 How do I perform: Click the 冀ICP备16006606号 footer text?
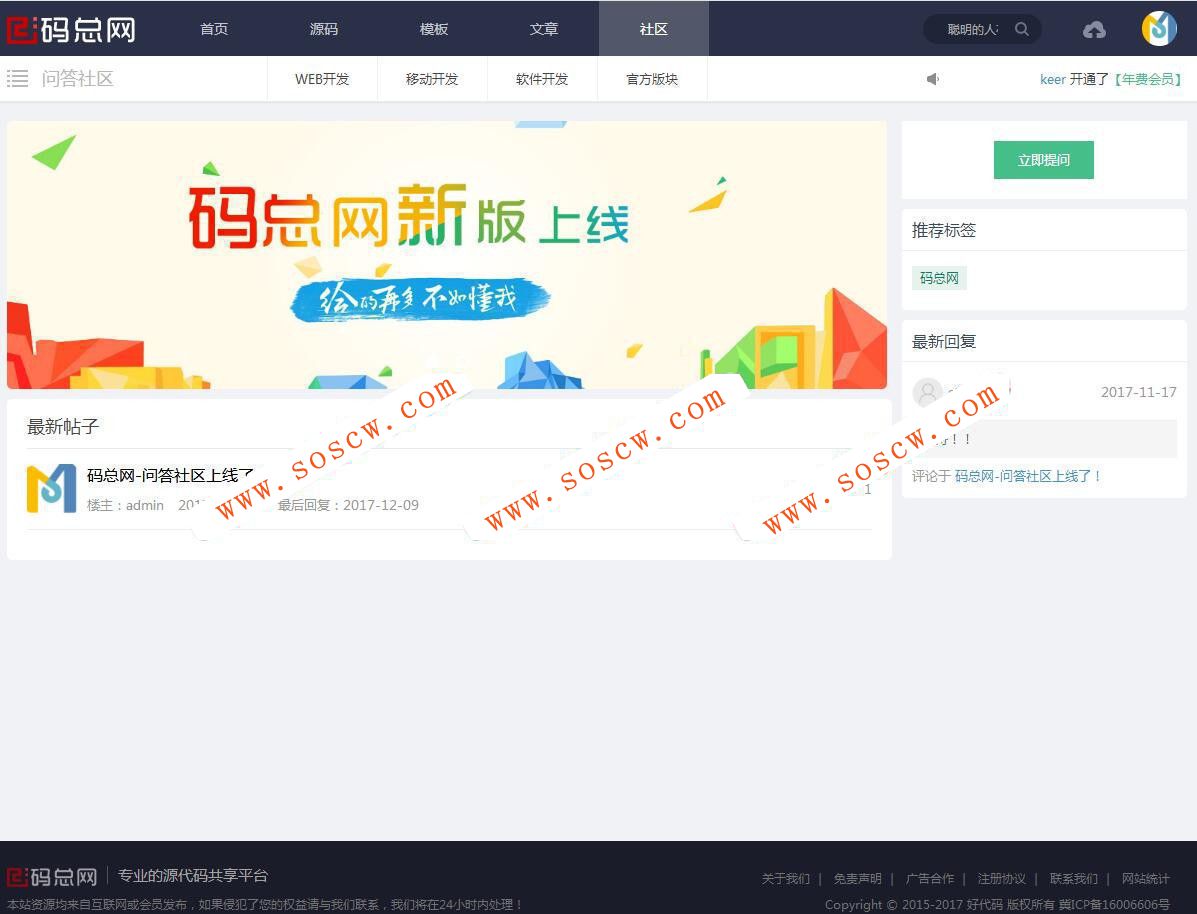coord(1114,904)
